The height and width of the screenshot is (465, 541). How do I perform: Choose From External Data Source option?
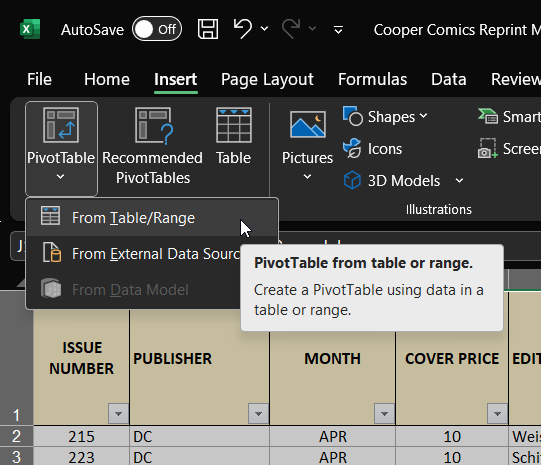coord(134,254)
